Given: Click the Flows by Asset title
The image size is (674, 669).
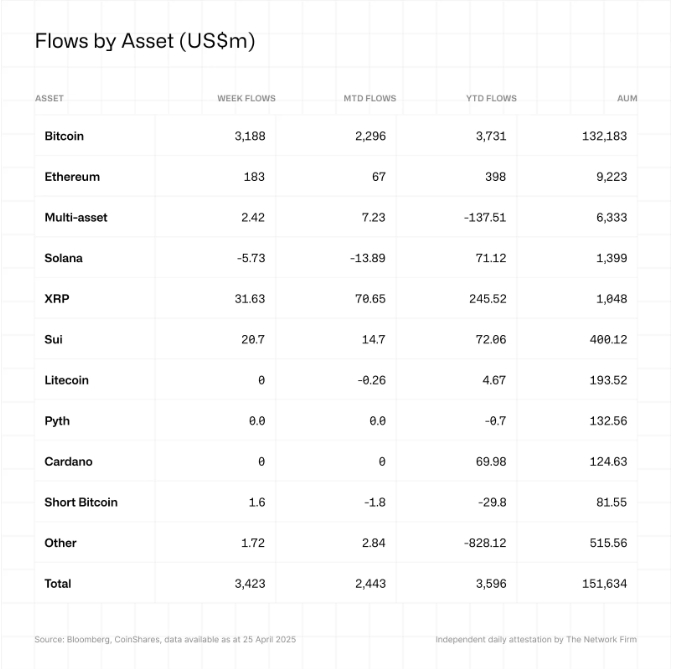Looking at the screenshot, I should (145, 41).
